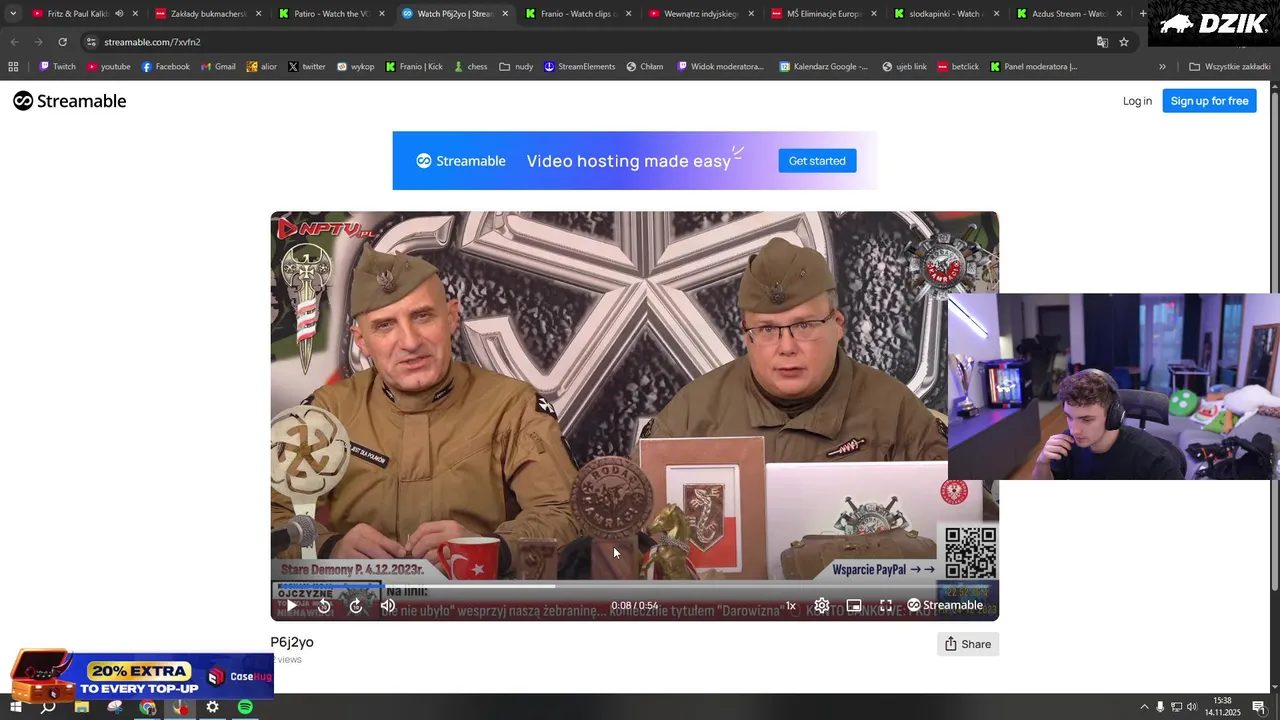Screen dimensions: 1280x720
Task: Open Chłam bookmark
Action: point(644,67)
